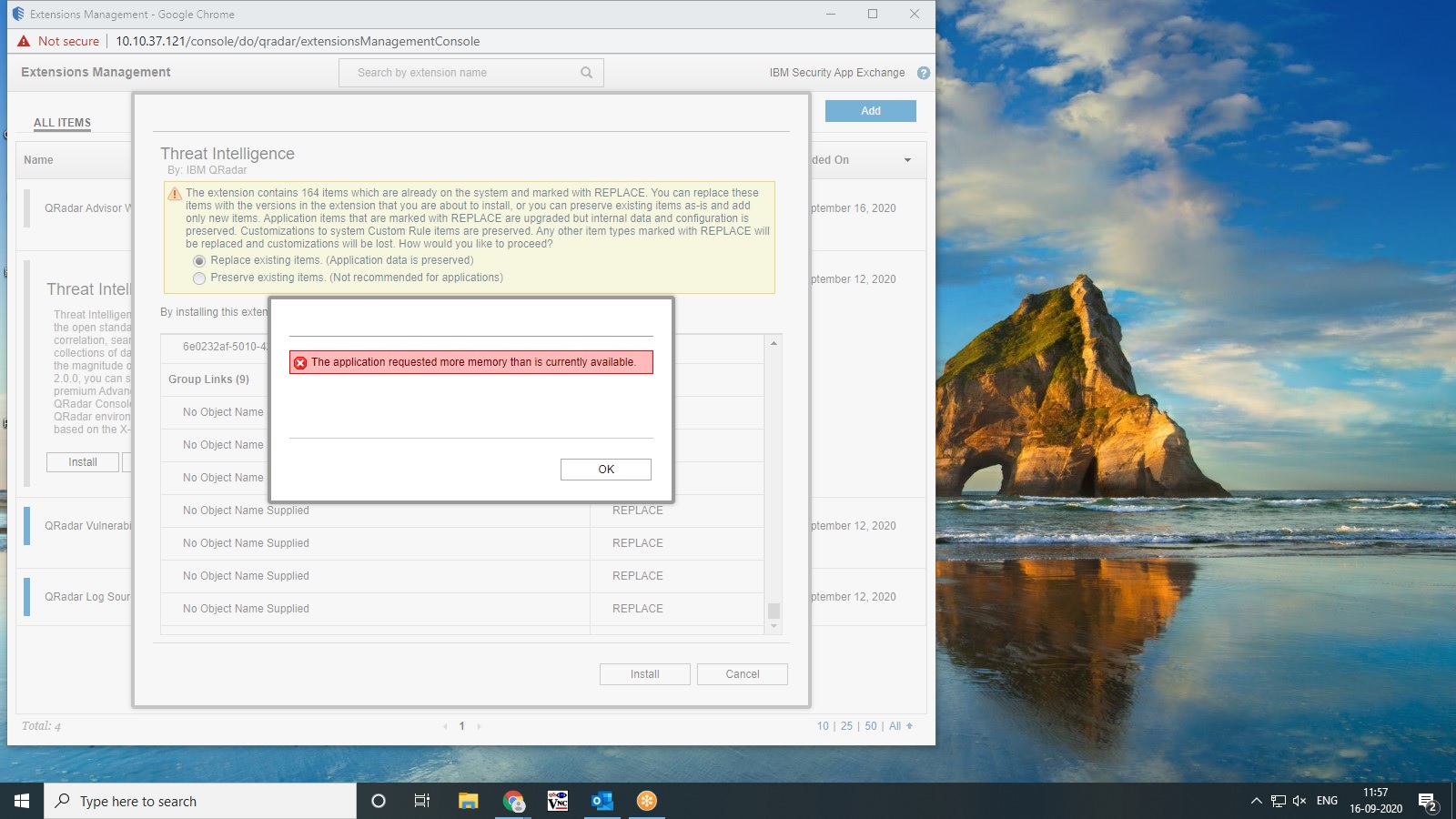Open the Added On sort dropdown arrow
This screenshot has width=1456, height=819.
coord(907,160)
